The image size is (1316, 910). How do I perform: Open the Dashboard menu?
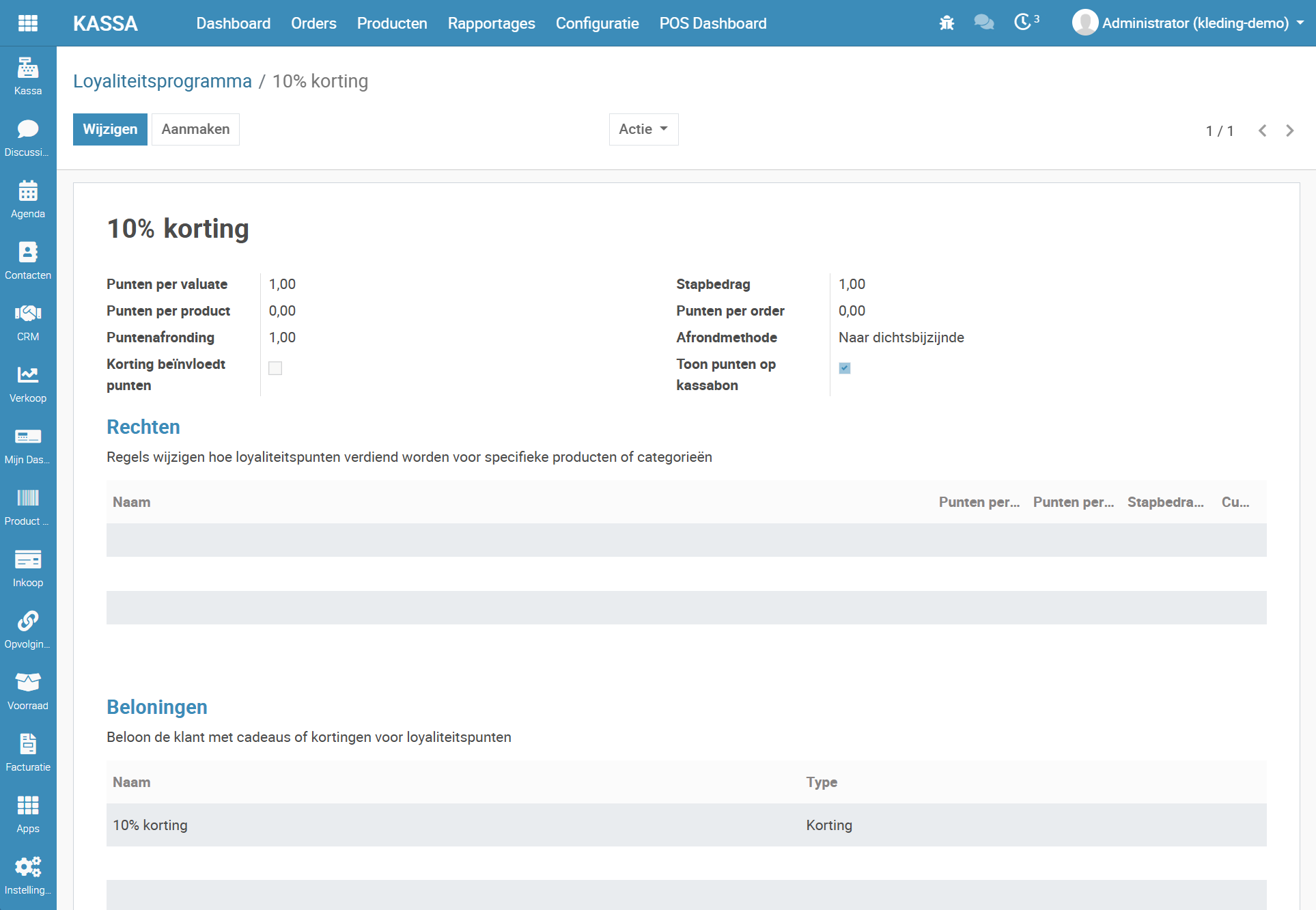pos(234,23)
